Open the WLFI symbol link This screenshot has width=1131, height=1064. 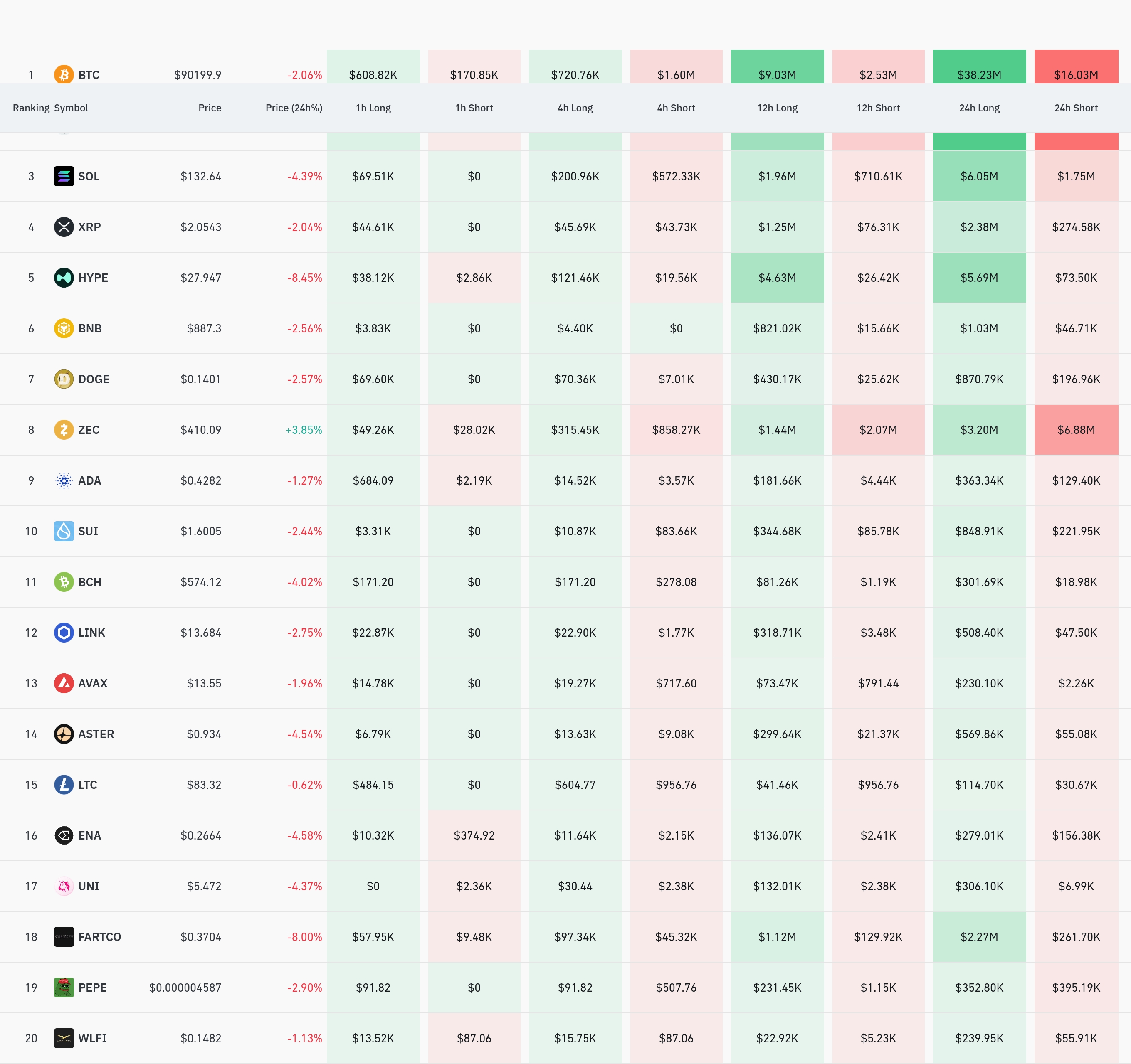click(92, 1038)
